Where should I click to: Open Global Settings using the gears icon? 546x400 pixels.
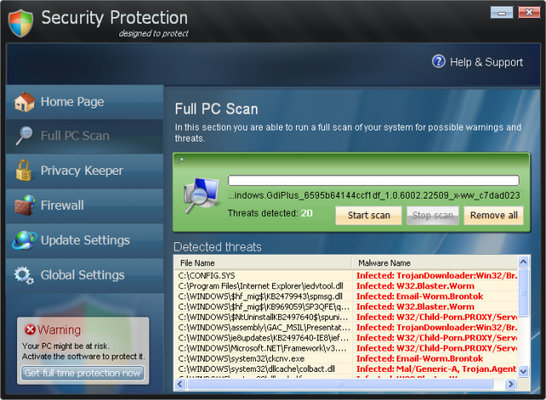coord(24,275)
